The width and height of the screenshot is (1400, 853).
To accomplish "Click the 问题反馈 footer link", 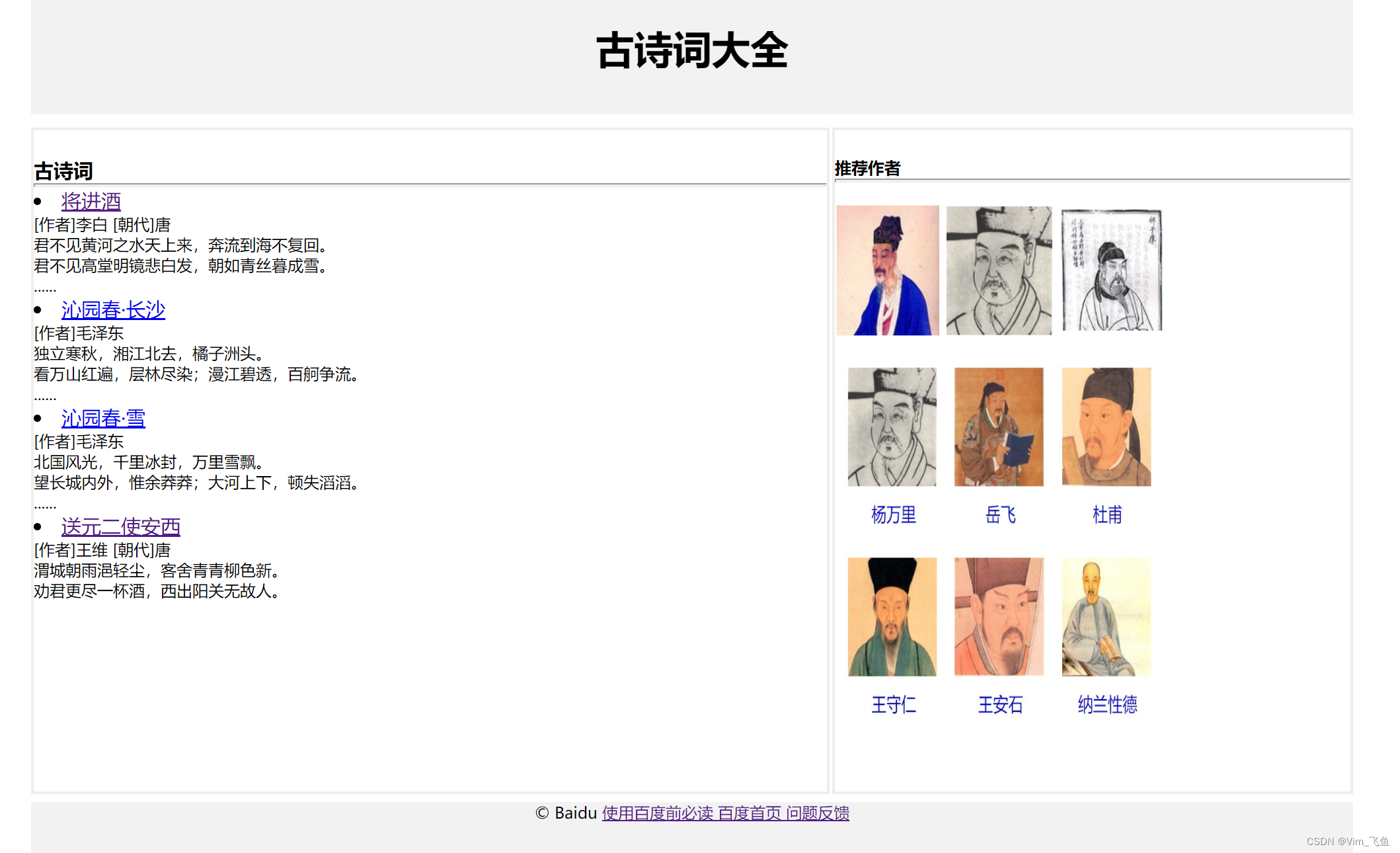I will [818, 813].
